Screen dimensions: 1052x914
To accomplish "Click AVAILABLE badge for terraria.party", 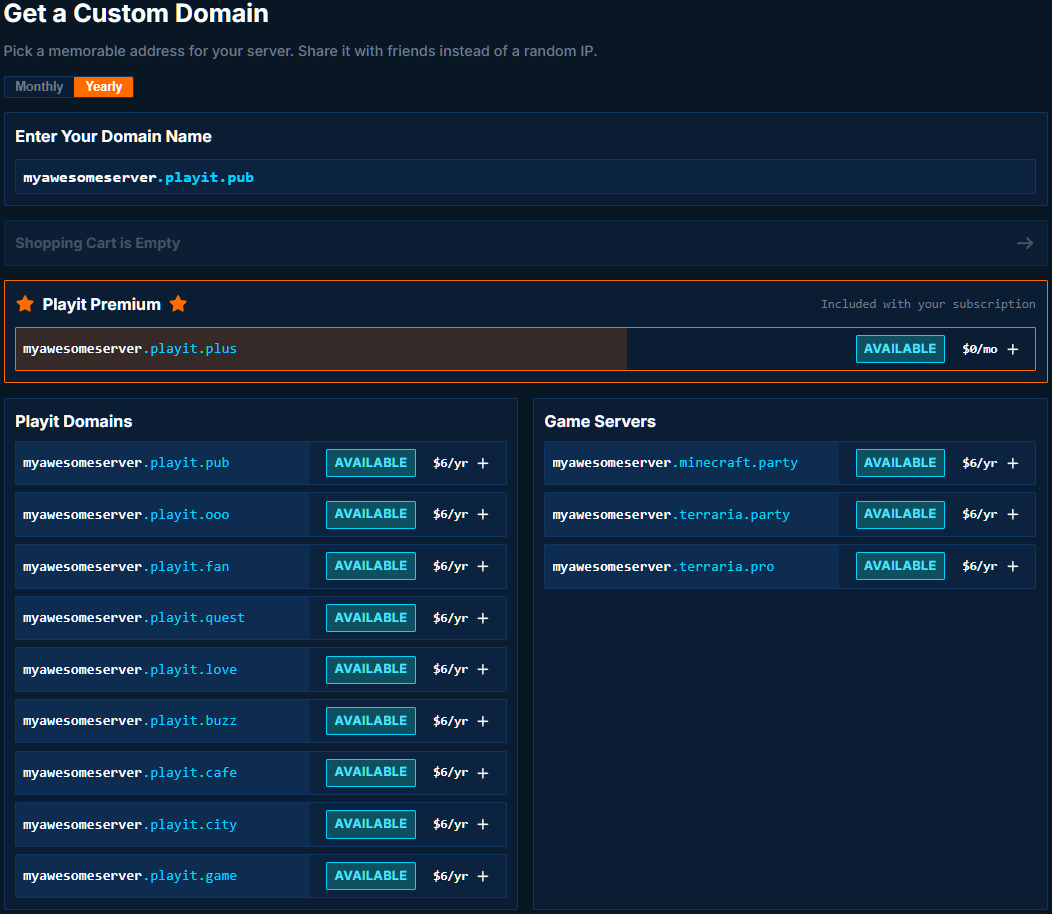I will tap(900, 514).
